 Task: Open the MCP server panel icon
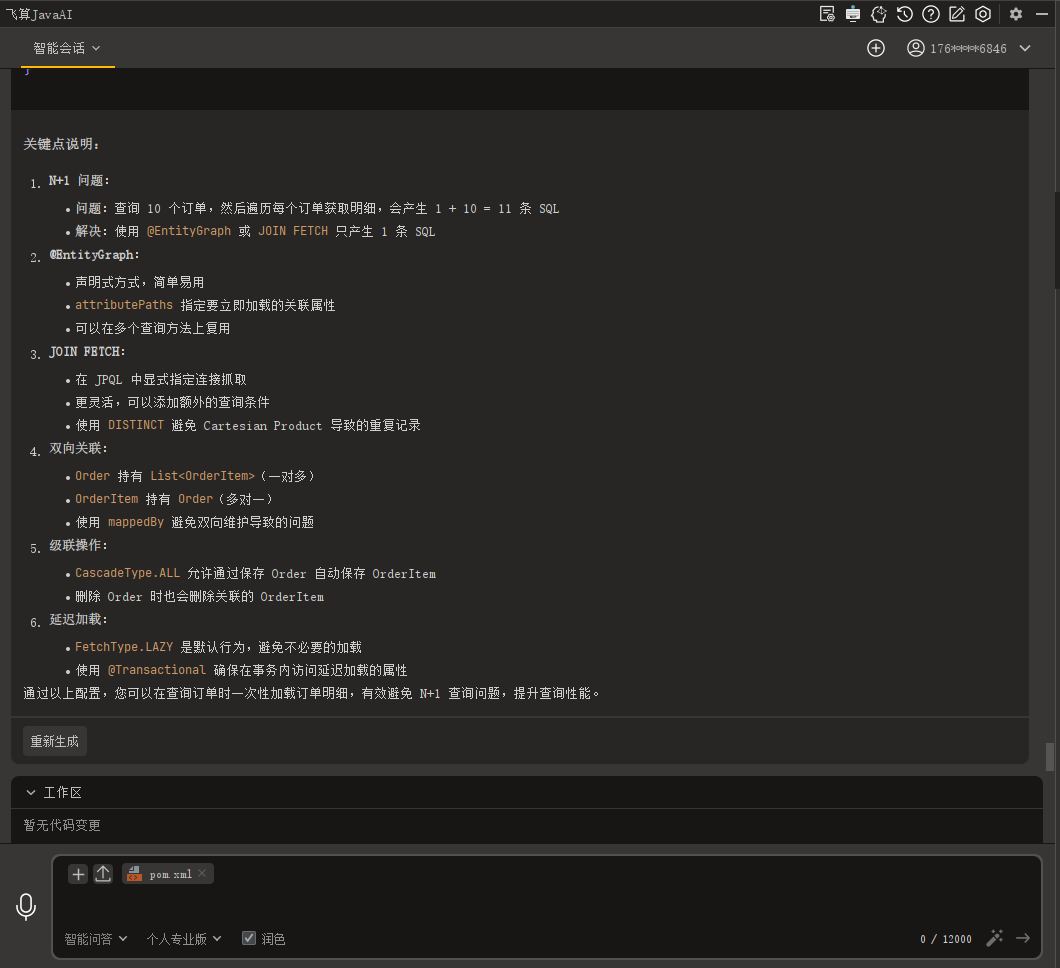[853, 14]
